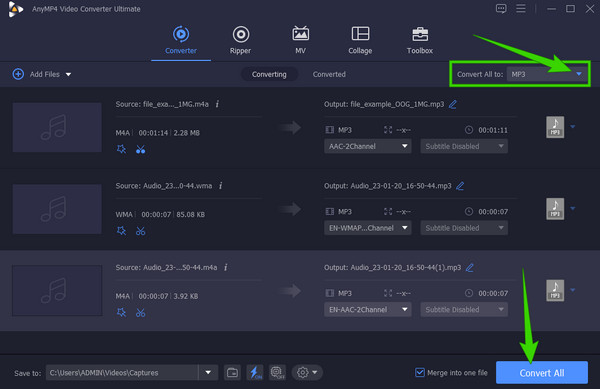
Task: Open the MV tab
Action: point(300,40)
